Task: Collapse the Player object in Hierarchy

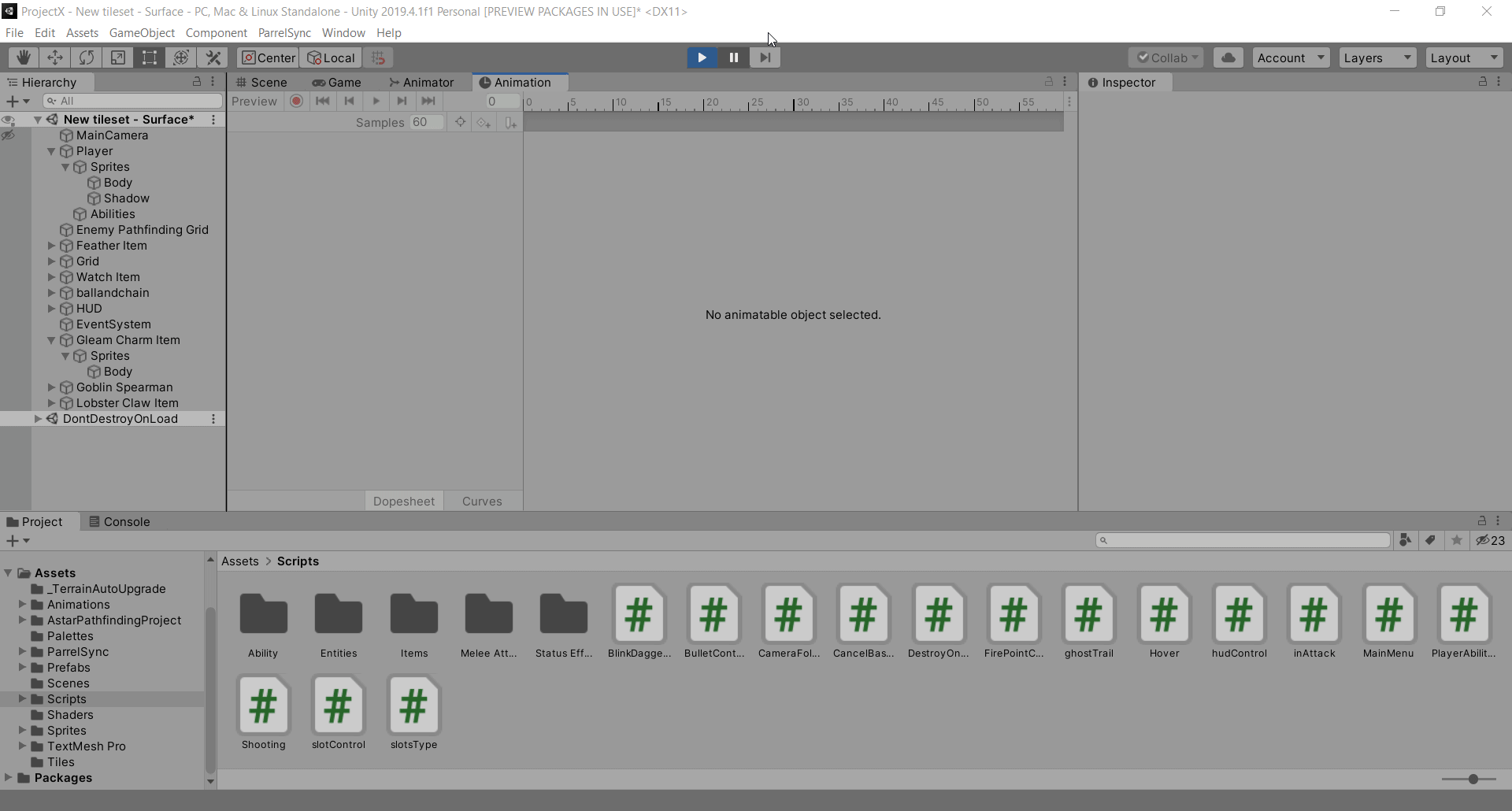Action: click(51, 151)
